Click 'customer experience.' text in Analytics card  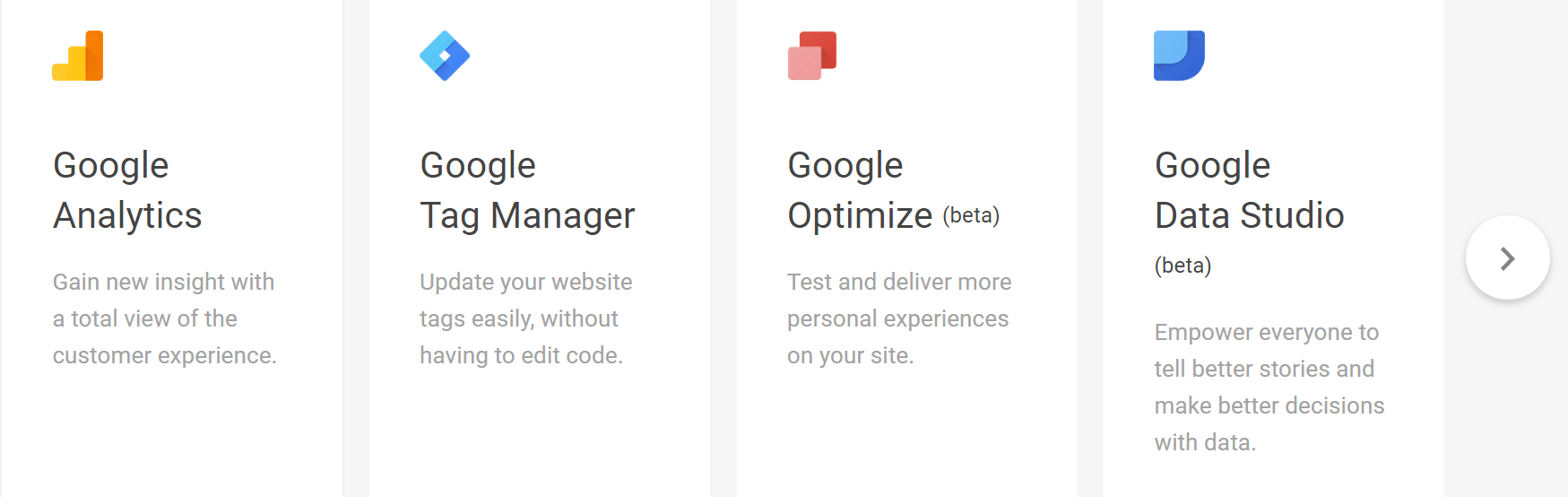point(165,355)
